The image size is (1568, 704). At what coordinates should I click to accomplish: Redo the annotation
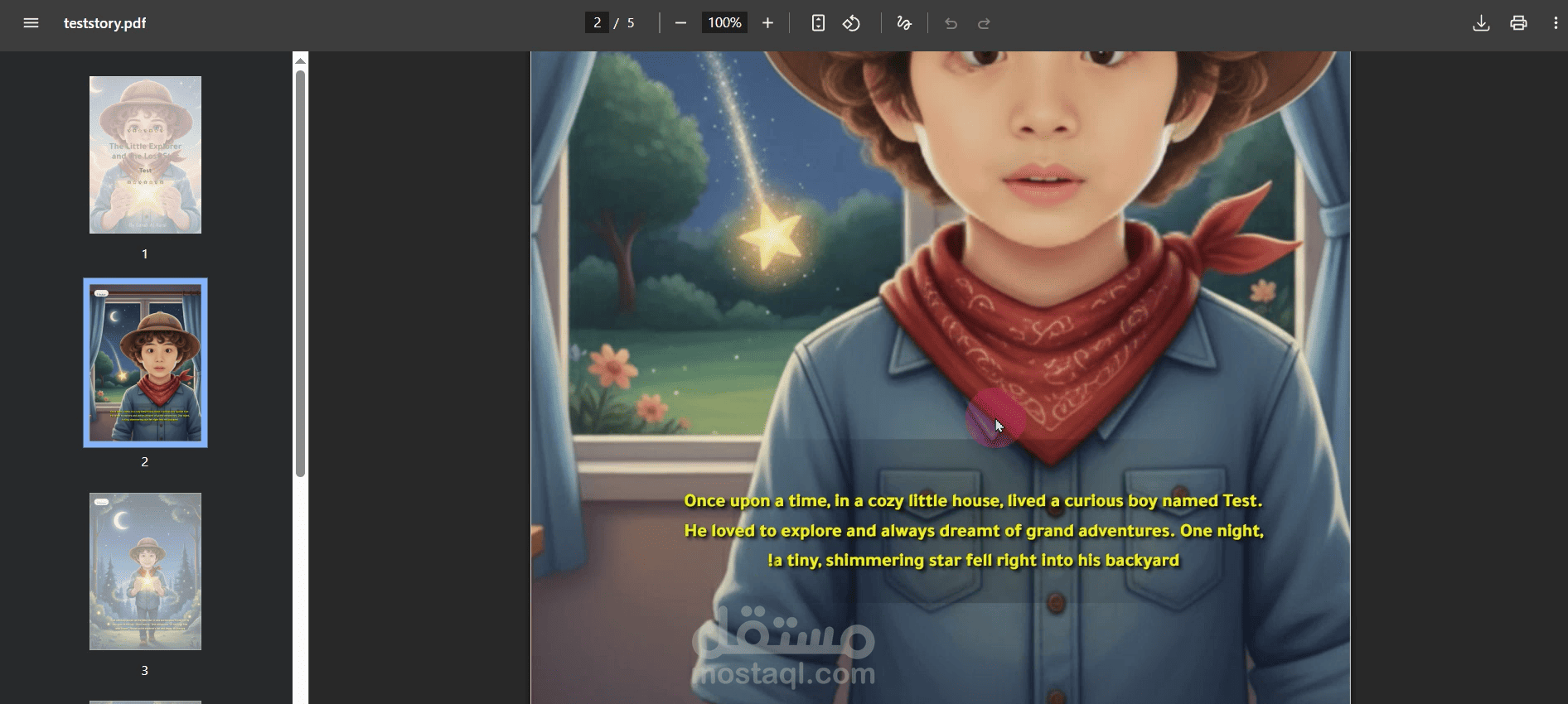[x=984, y=23]
